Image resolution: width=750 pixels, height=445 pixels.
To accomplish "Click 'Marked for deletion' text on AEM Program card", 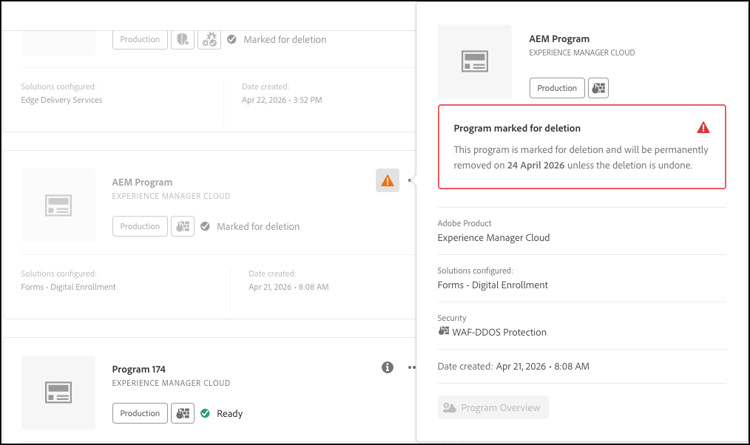I will click(258, 226).
